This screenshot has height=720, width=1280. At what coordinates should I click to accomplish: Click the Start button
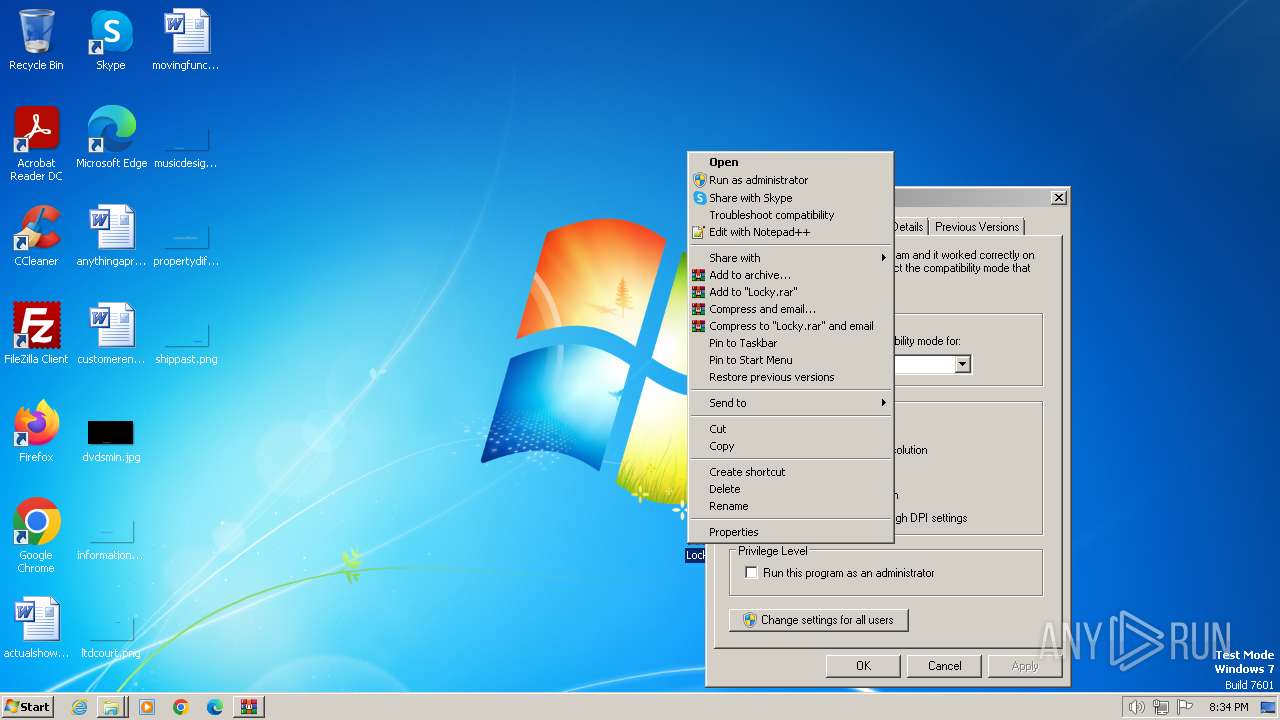pyautogui.click(x=28, y=707)
